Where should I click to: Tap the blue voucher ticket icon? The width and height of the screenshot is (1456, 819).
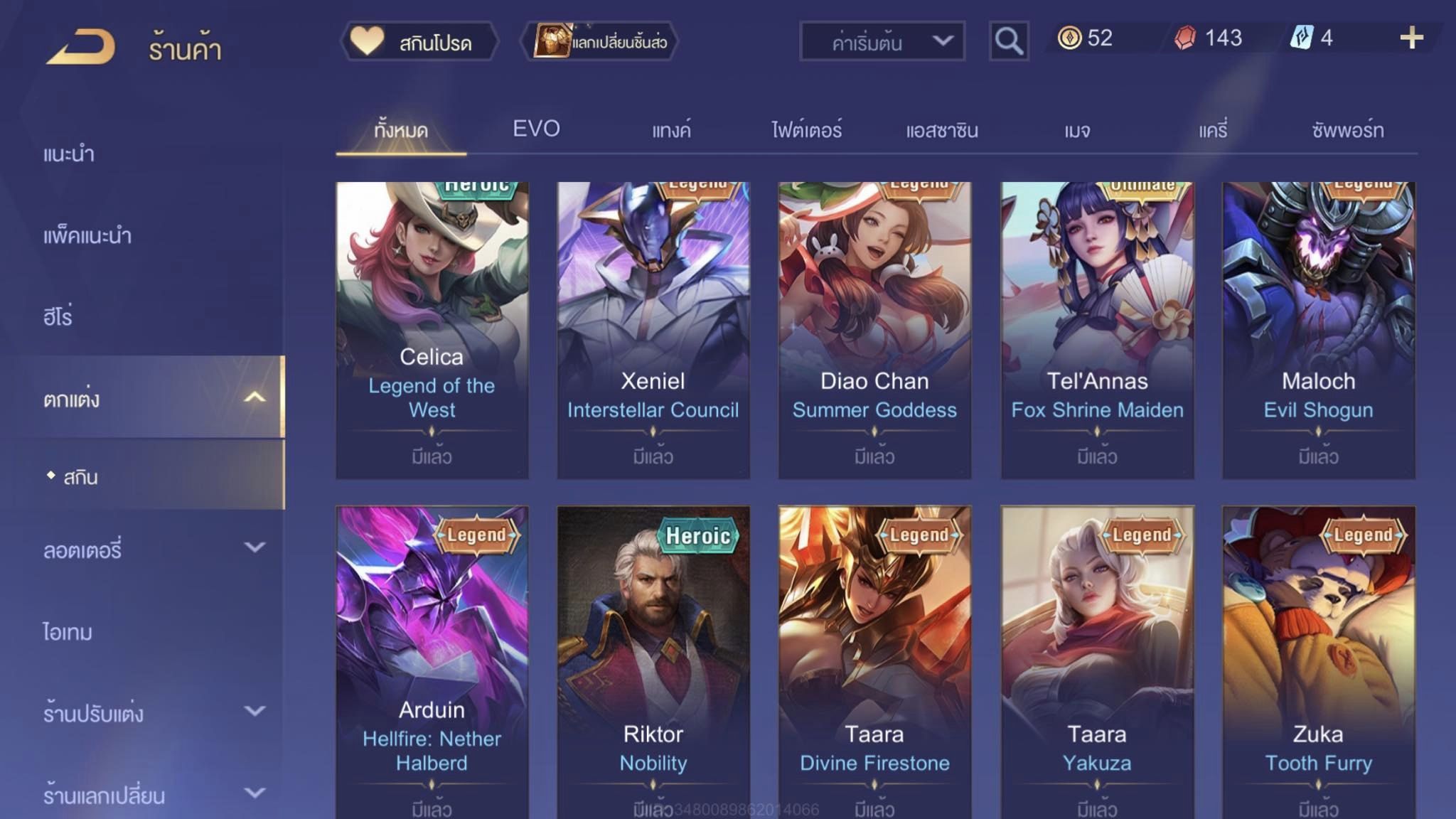(x=1301, y=38)
